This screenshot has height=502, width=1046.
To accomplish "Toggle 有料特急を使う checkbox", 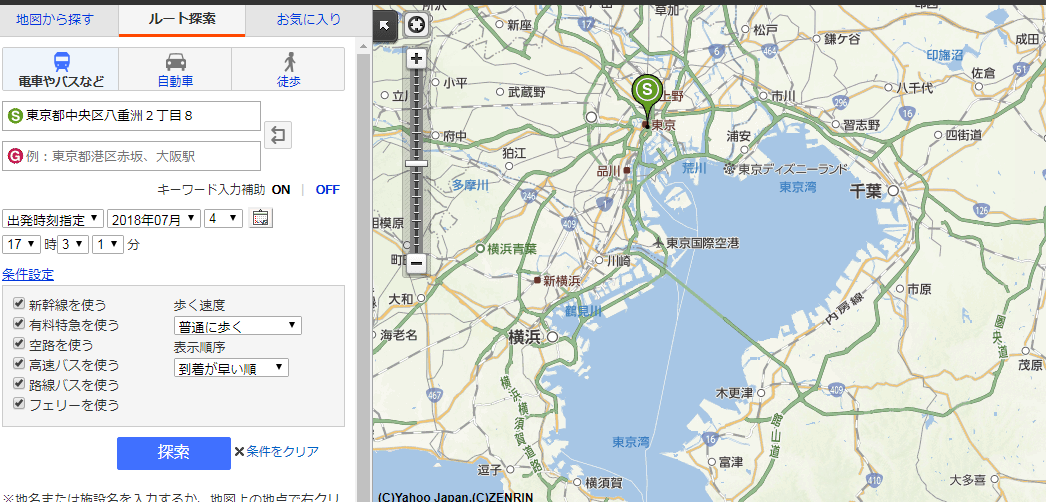I will click(19, 323).
